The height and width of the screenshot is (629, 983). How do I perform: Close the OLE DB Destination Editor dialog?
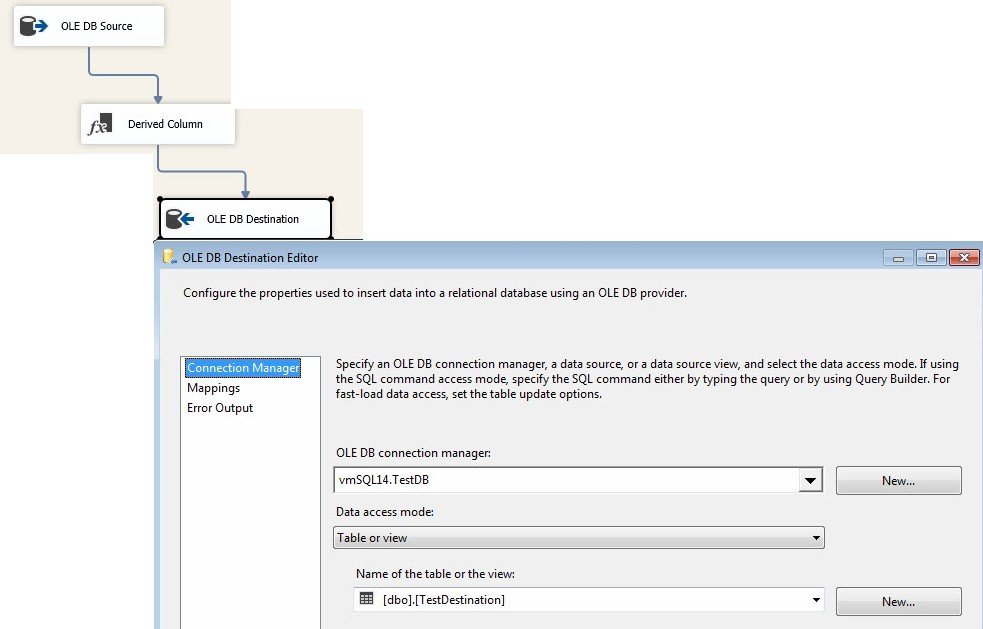pyautogui.click(x=964, y=258)
